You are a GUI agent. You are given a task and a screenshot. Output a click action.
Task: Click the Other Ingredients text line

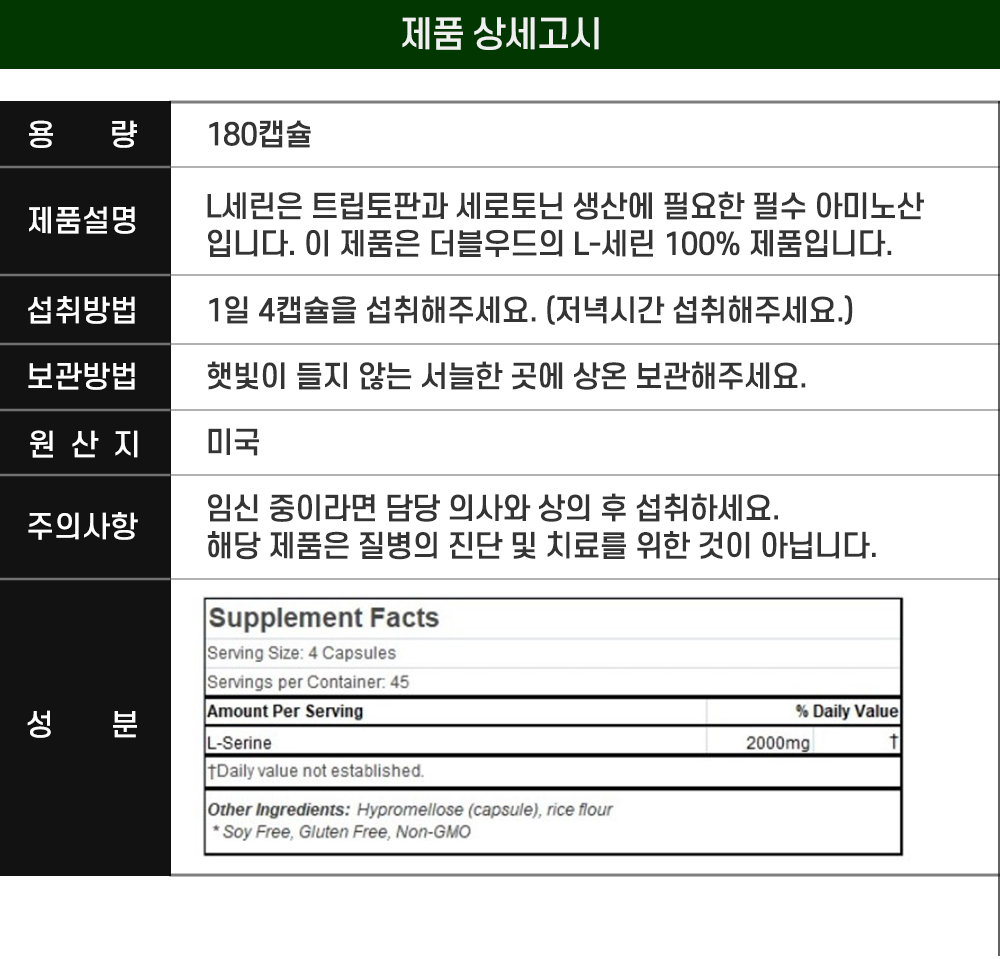[x=409, y=810]
